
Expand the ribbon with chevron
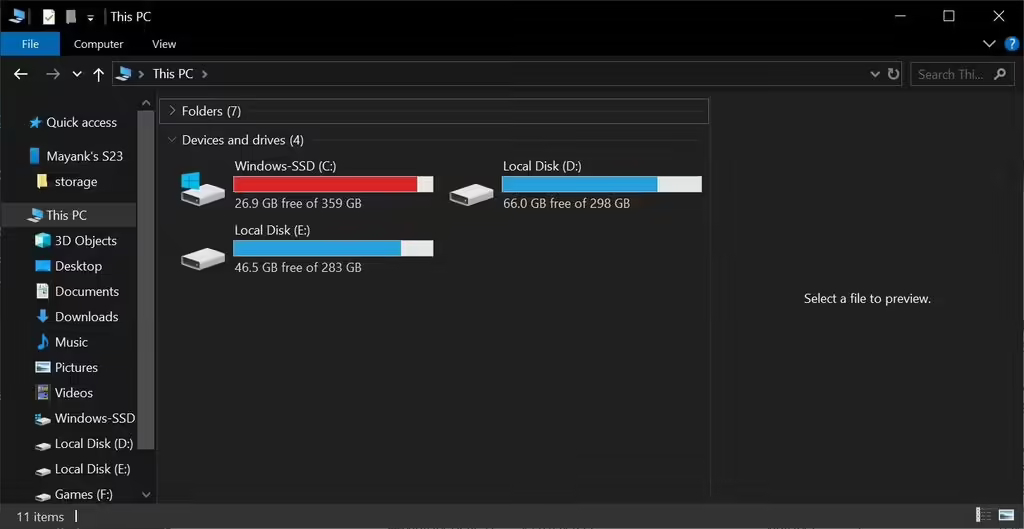click(989, 44)
